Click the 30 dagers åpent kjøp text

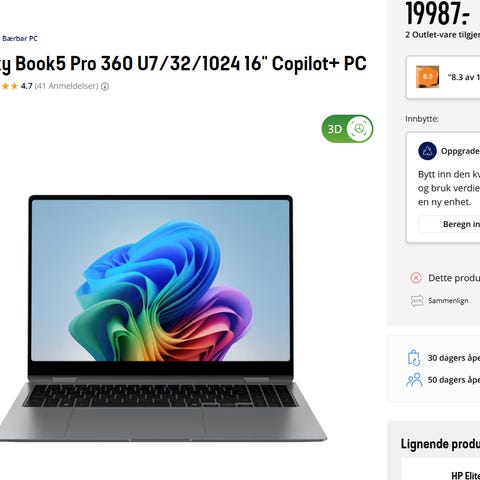click(x=454, y=358)
